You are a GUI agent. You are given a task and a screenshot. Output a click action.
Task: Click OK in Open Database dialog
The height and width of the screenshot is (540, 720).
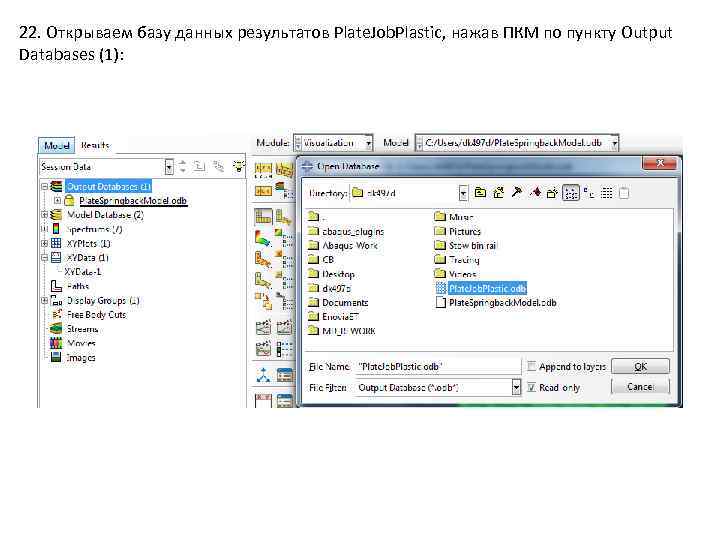pyautogui.click(x=640, y=366)
